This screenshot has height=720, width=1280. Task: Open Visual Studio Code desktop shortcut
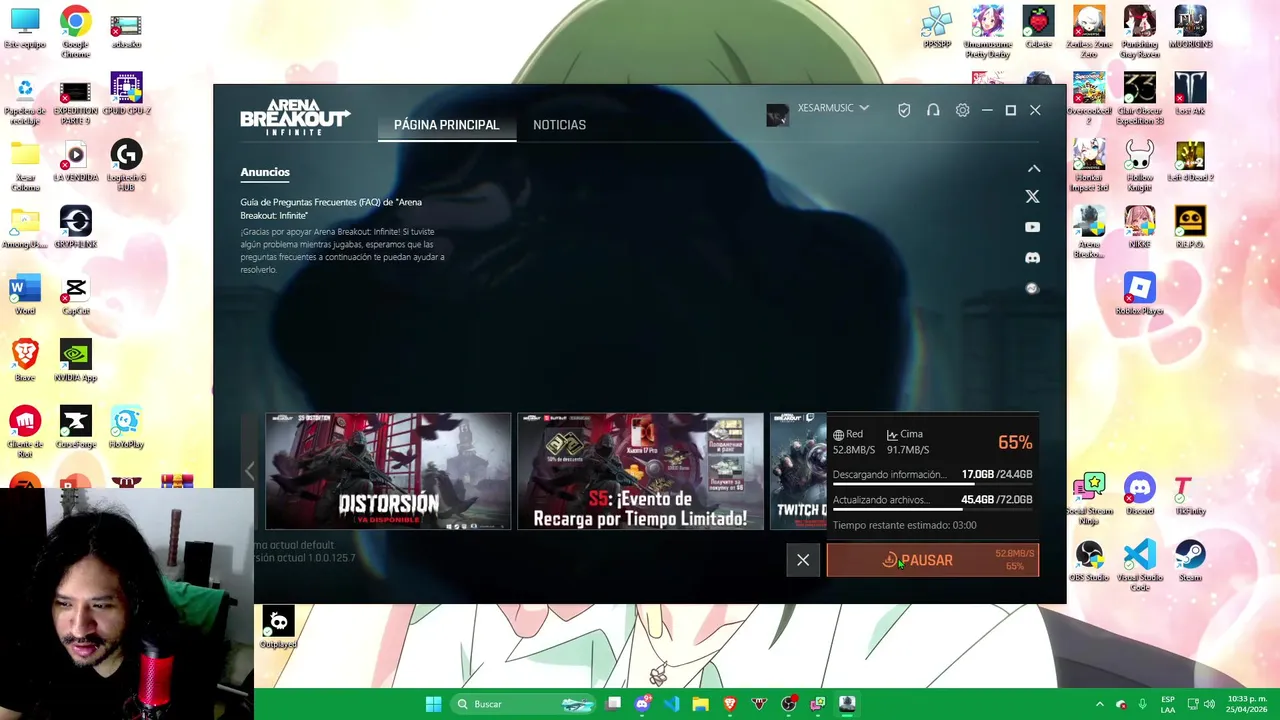coord(1139,566)
